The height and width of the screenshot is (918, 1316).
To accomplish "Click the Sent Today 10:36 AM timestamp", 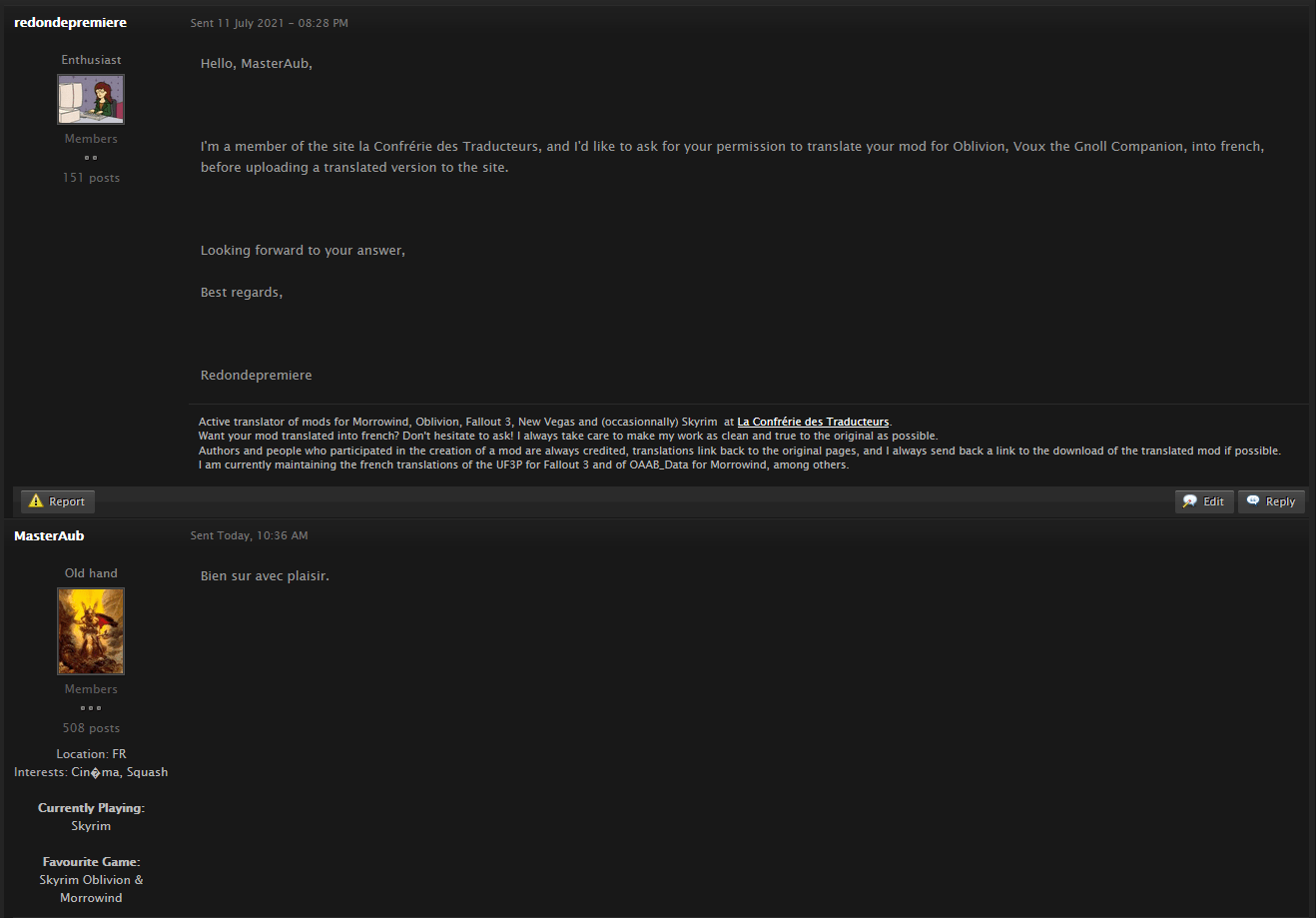I will 250,535.
